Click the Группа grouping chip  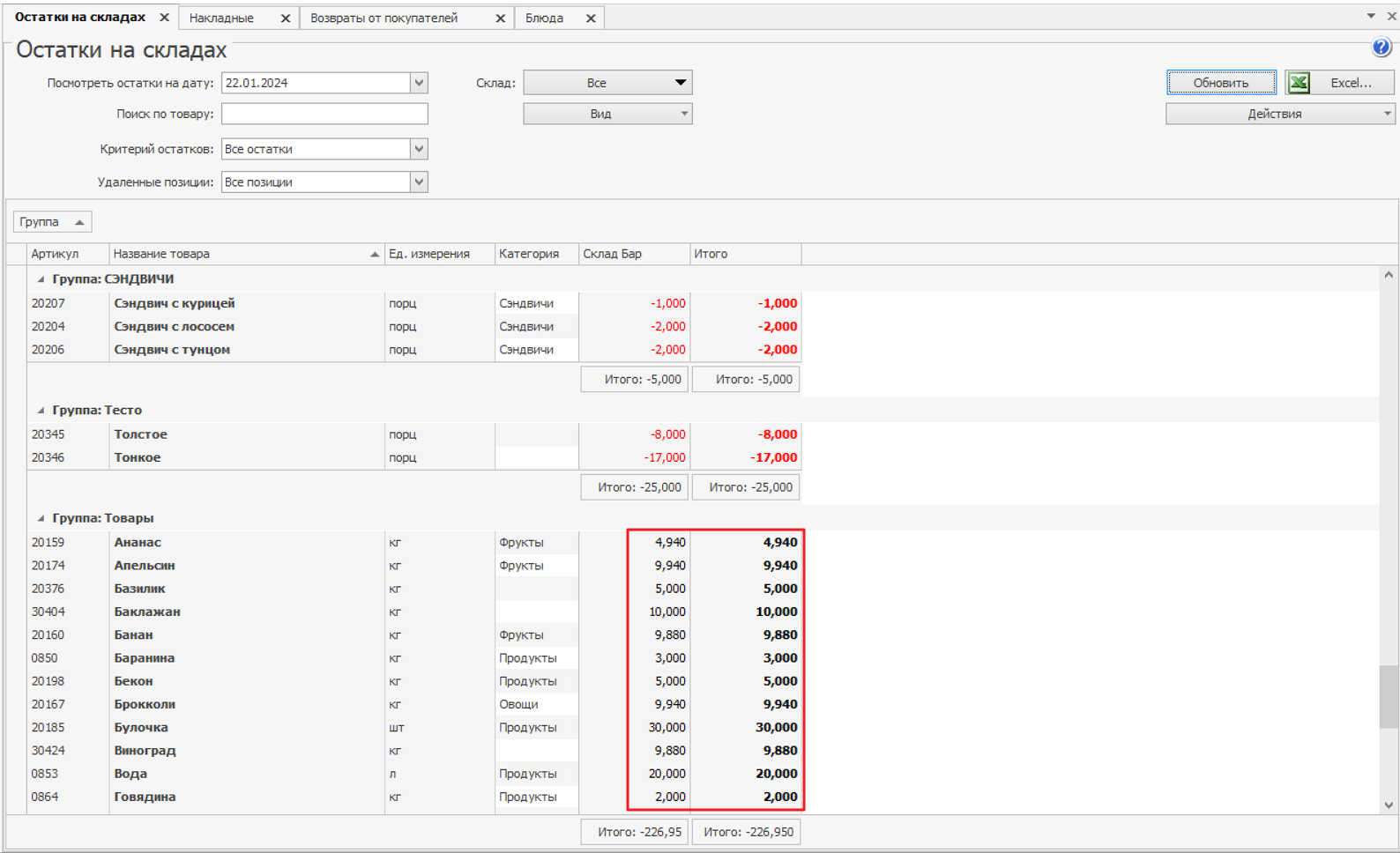[52, 222]
